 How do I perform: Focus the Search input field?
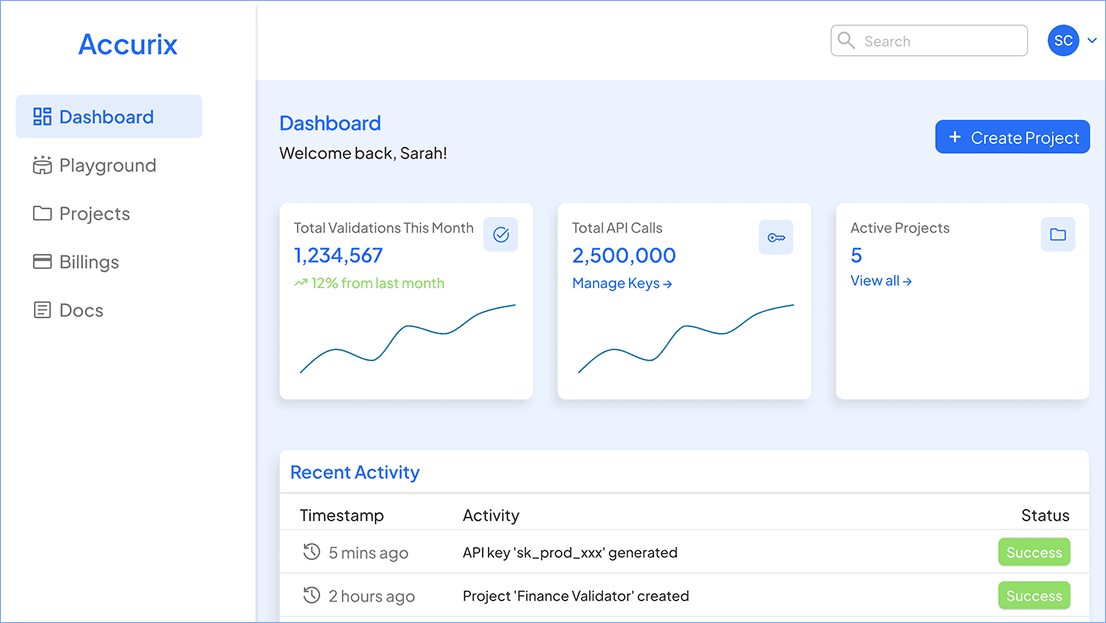click(x=940, y=41)
